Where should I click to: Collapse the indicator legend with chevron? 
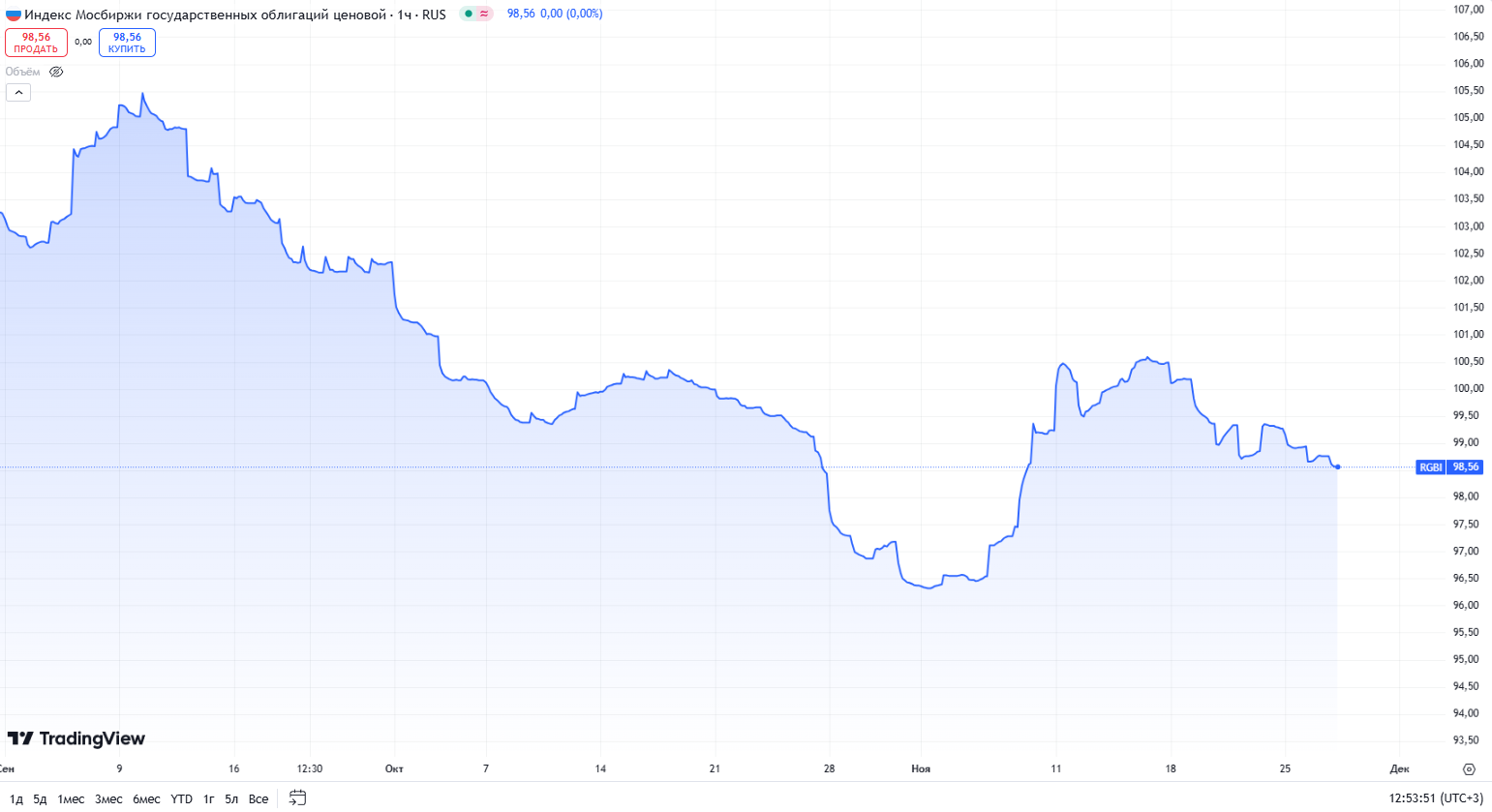[18, 93]
